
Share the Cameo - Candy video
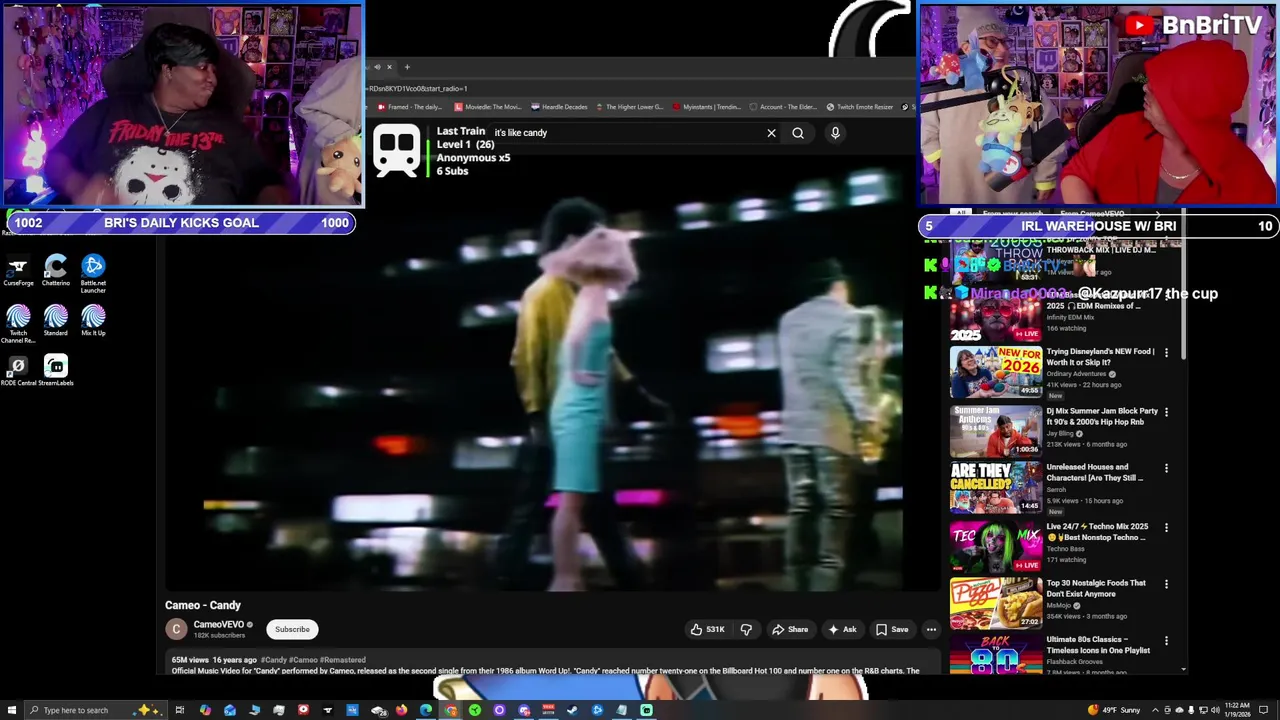(790, 630)
